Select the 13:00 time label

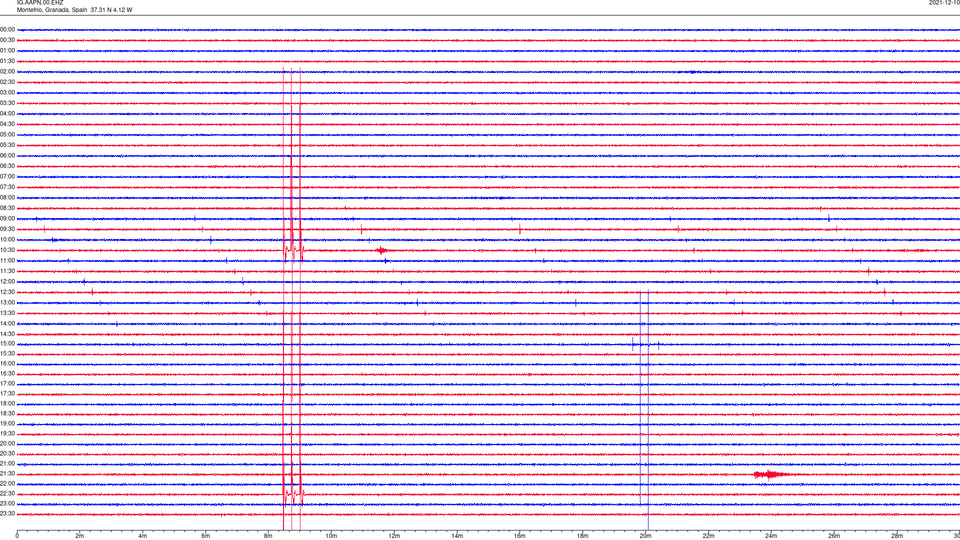pyautogui.click(x=7, y=302)
